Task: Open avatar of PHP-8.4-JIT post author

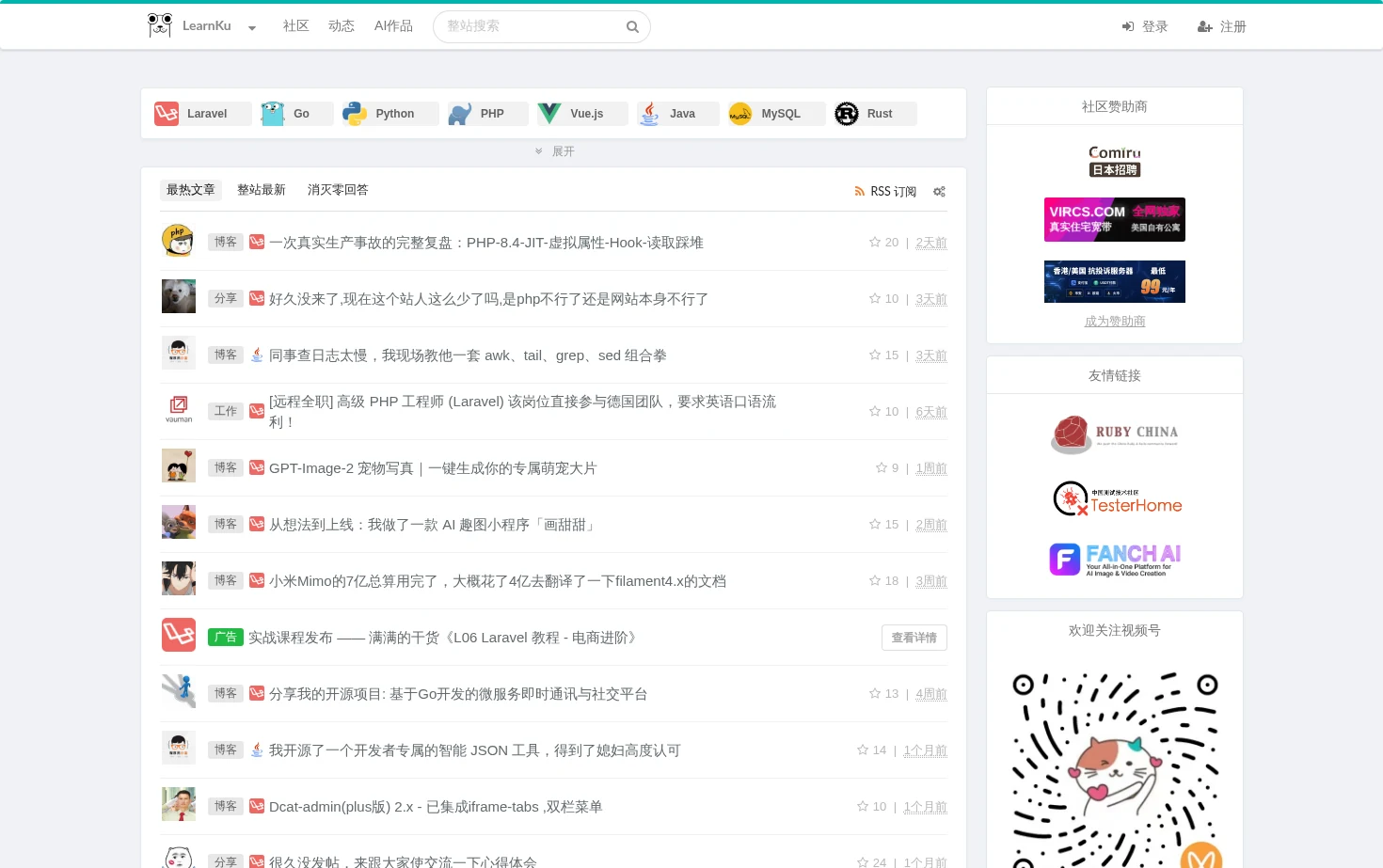Action: (178, 241)
